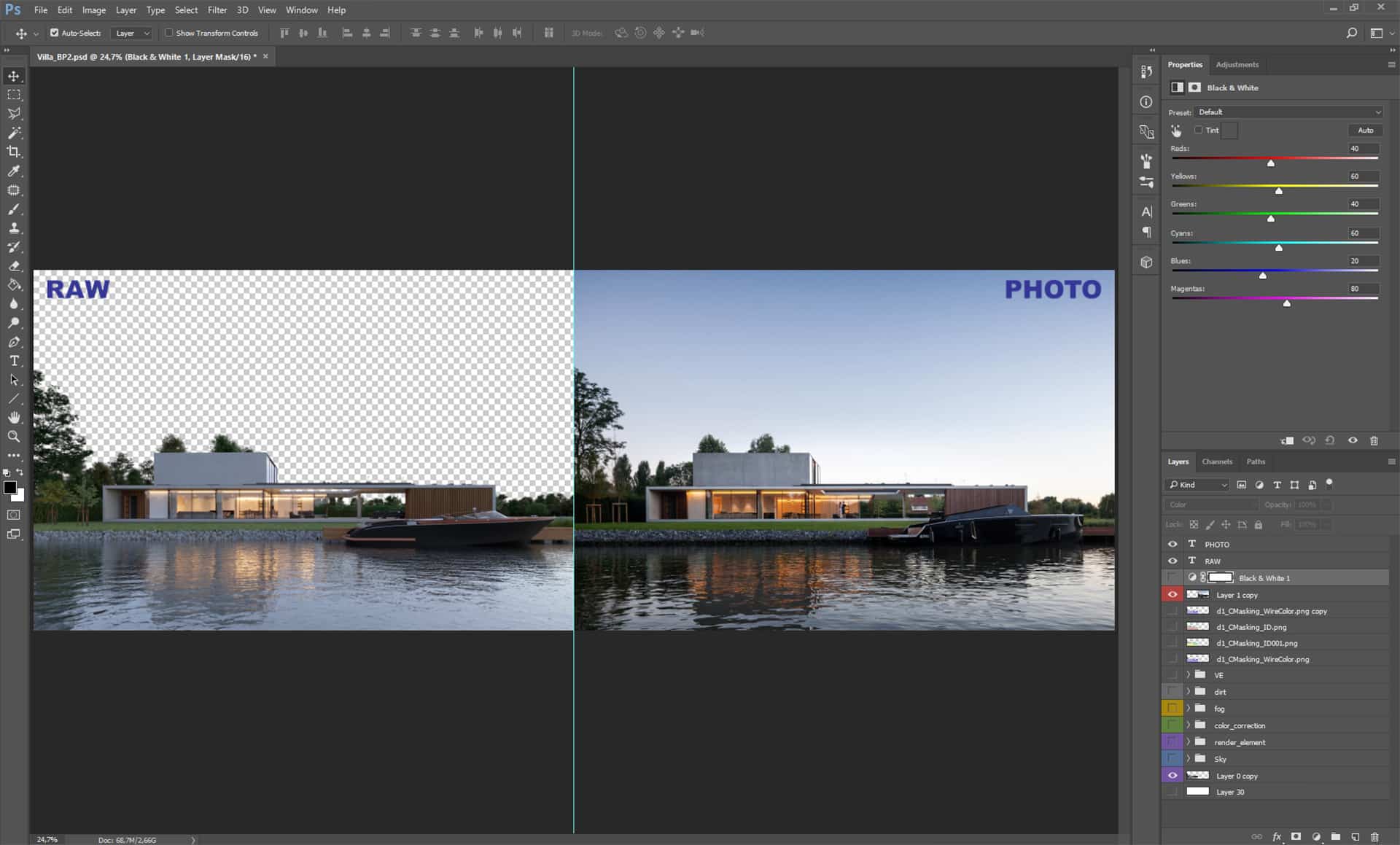Image resolution: width=1400 pixels, height=845 pixels.
Task: Select the Magic Wand tool
Action: (14, 133)
